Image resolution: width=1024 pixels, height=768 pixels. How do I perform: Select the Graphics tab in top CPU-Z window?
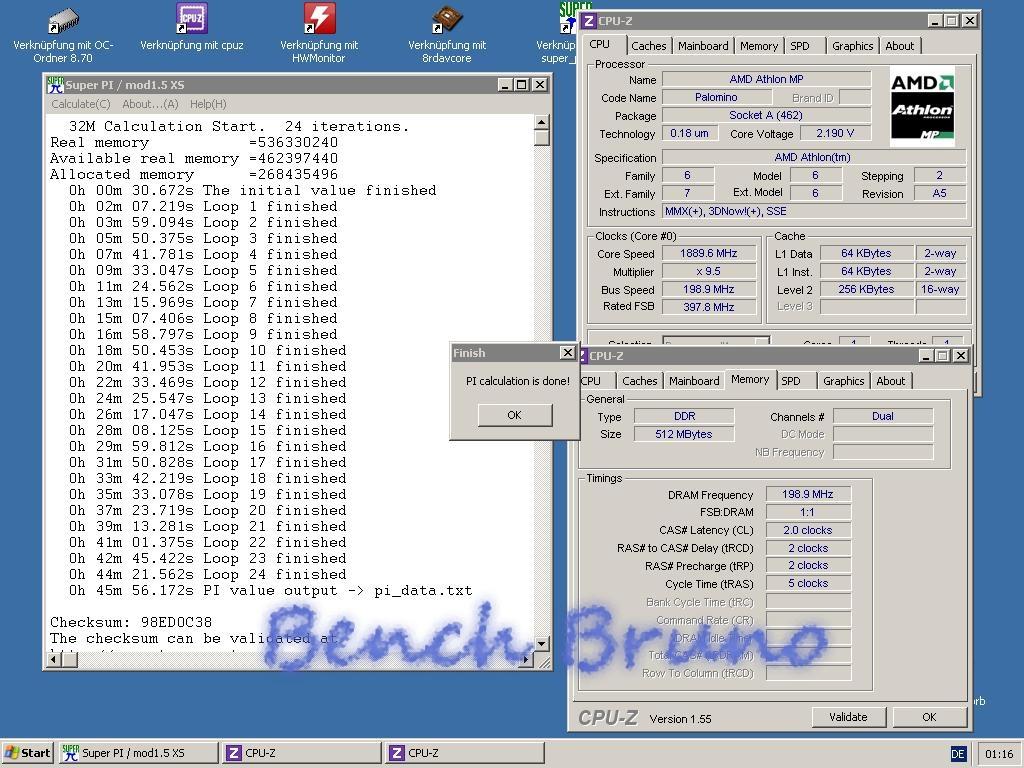point(852,46)
